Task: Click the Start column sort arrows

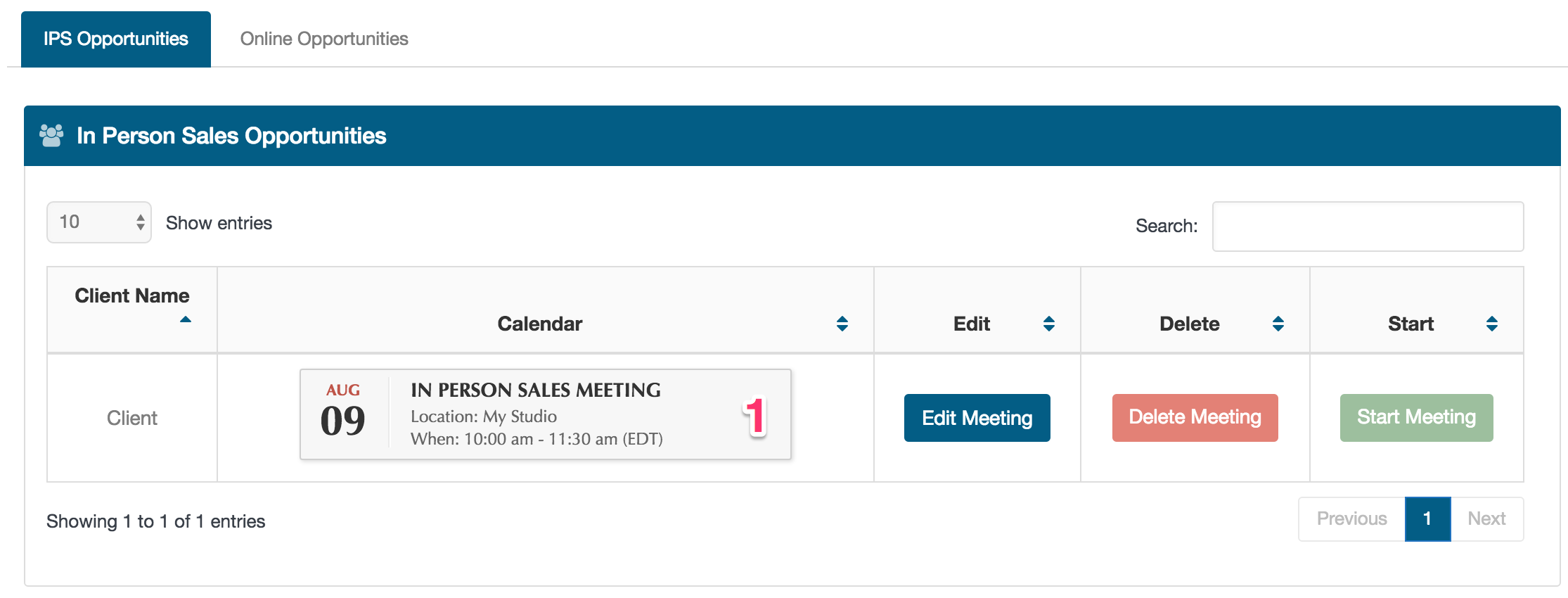Action: (x=1492, y=324)
